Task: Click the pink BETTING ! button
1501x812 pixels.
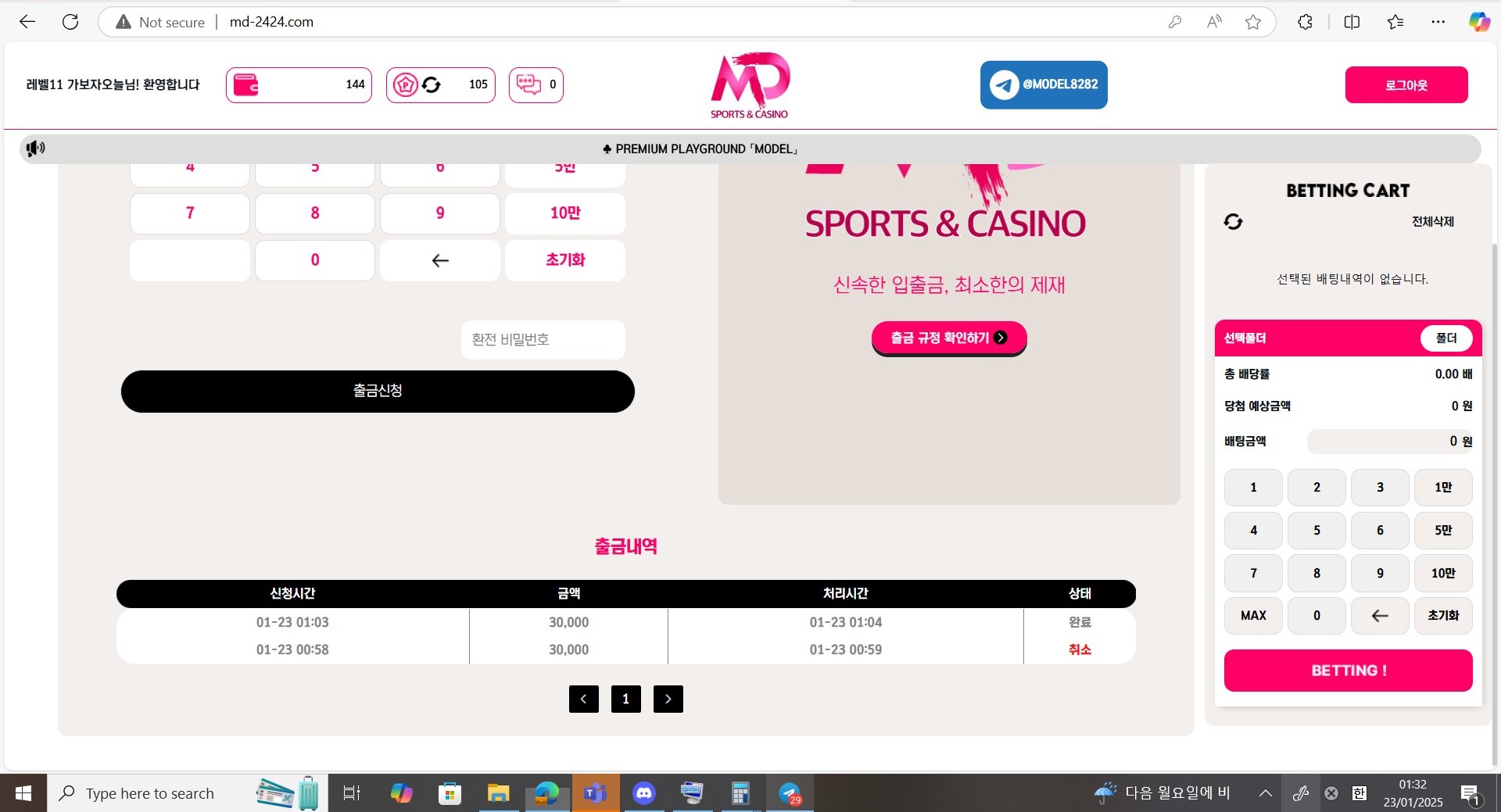Action: point(1349,671)
